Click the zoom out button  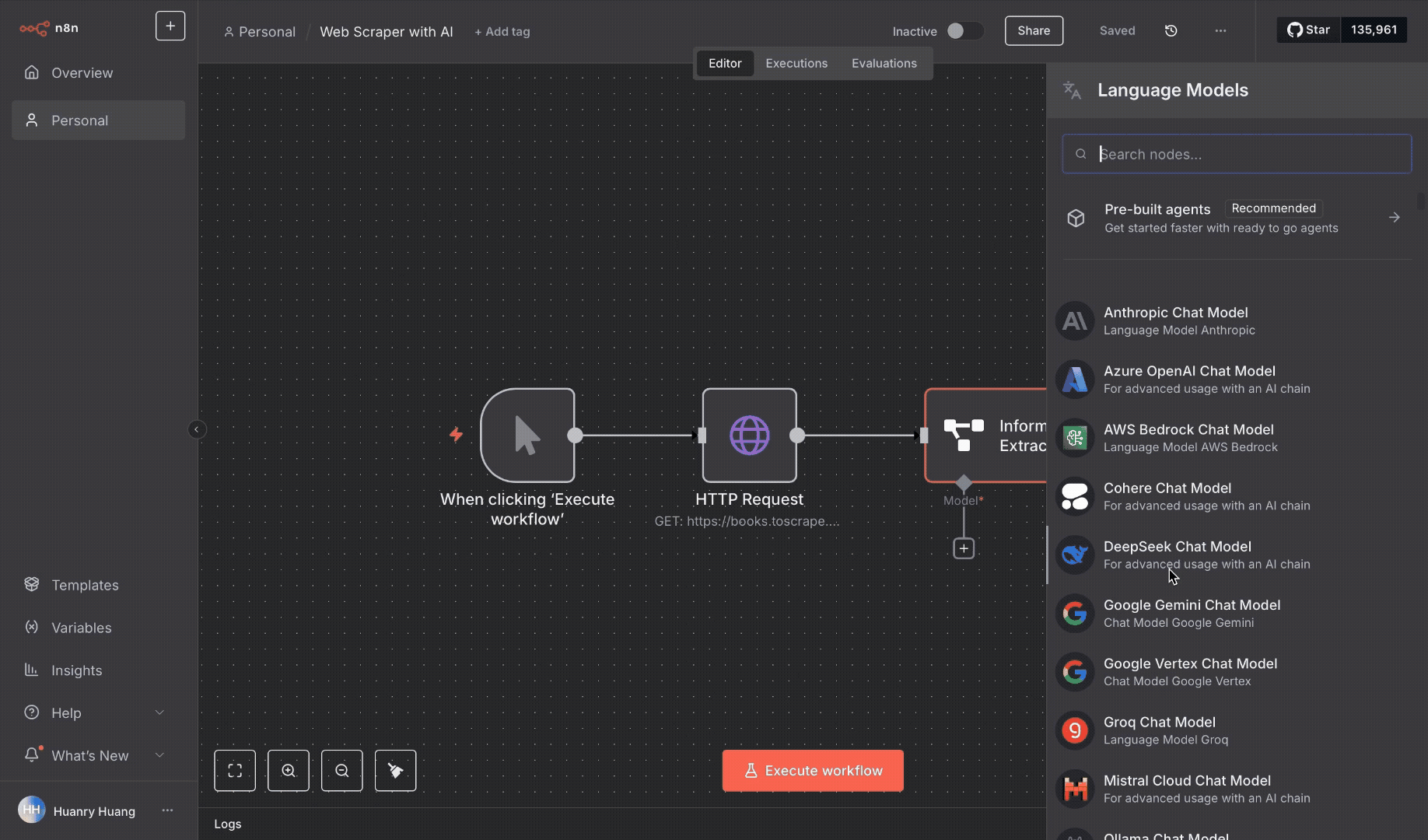pyautogui.click(x=342, y=771)
